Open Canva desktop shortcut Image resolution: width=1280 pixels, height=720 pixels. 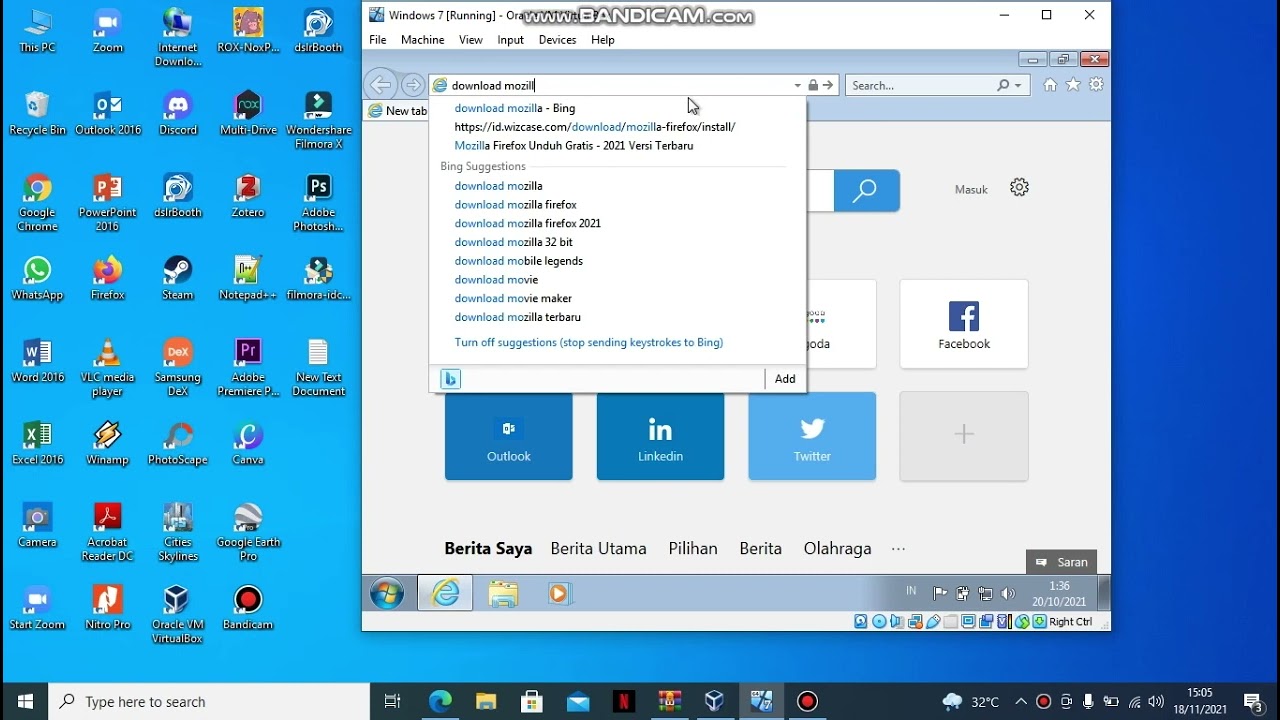tap(248, 444)
